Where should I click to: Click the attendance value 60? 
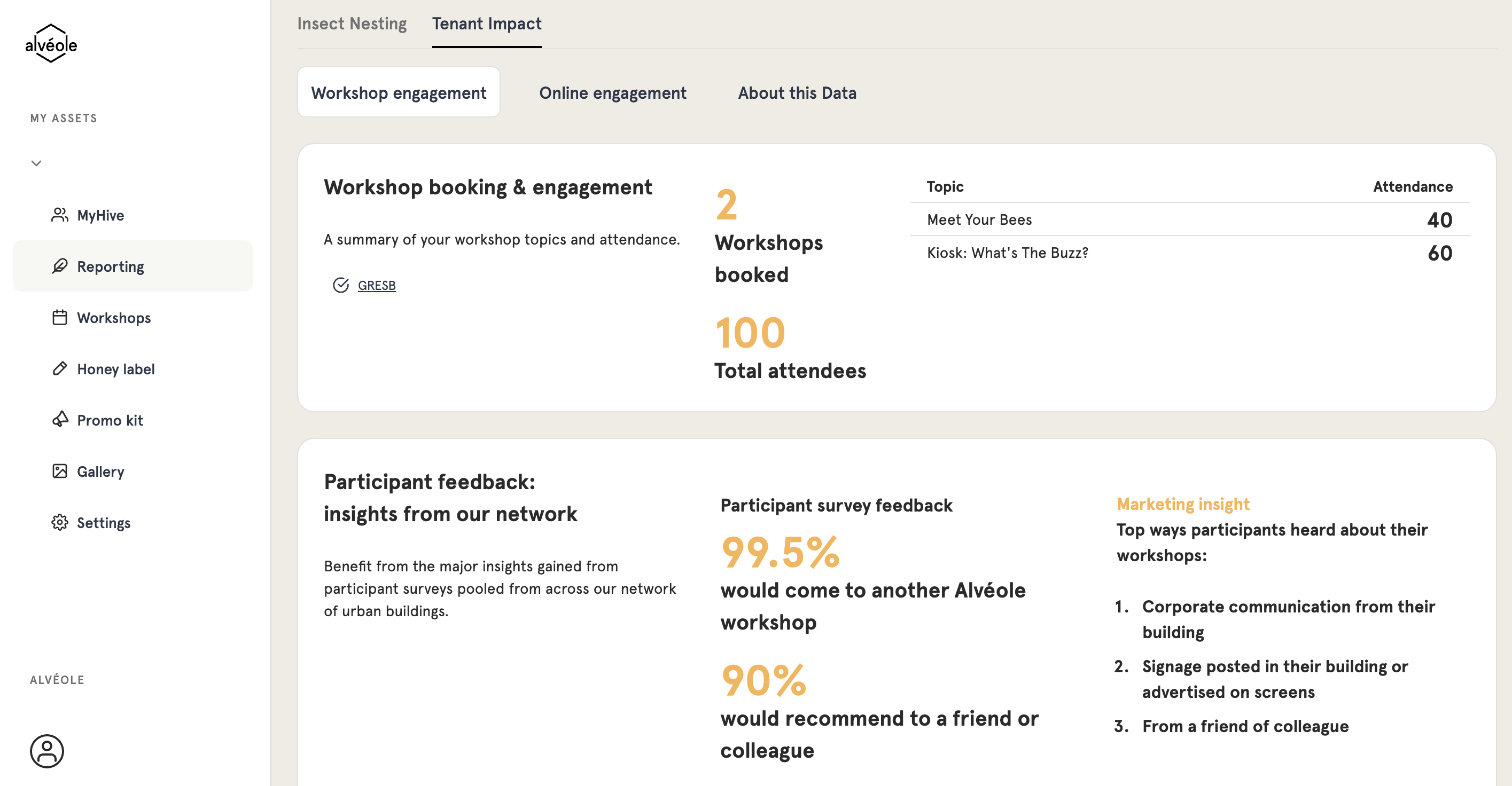point(1440,254)
